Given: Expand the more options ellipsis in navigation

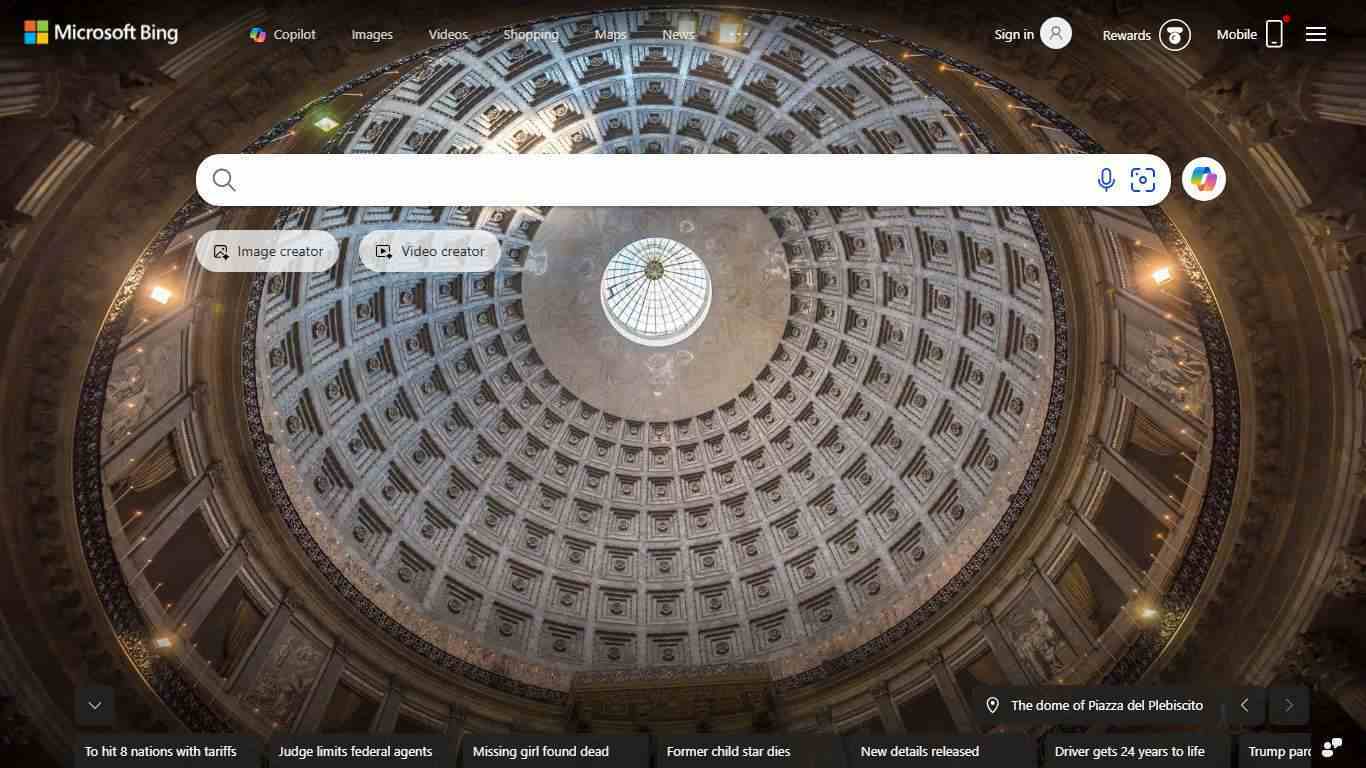Looking at the screenshot, I should (x=738, y=34).
